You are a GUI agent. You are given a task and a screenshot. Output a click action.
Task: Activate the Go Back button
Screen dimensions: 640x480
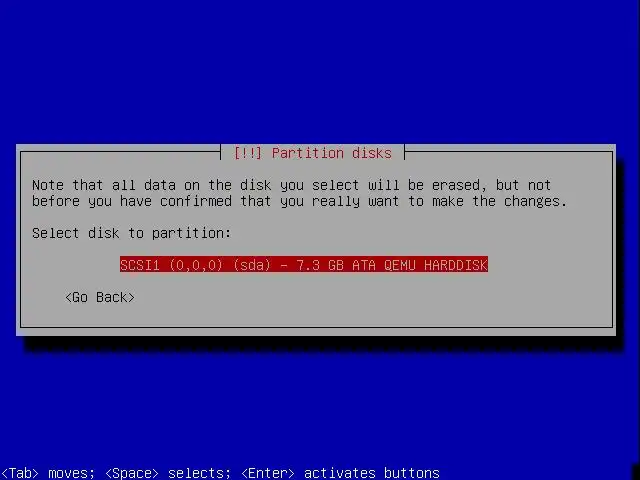pos(100,297)
